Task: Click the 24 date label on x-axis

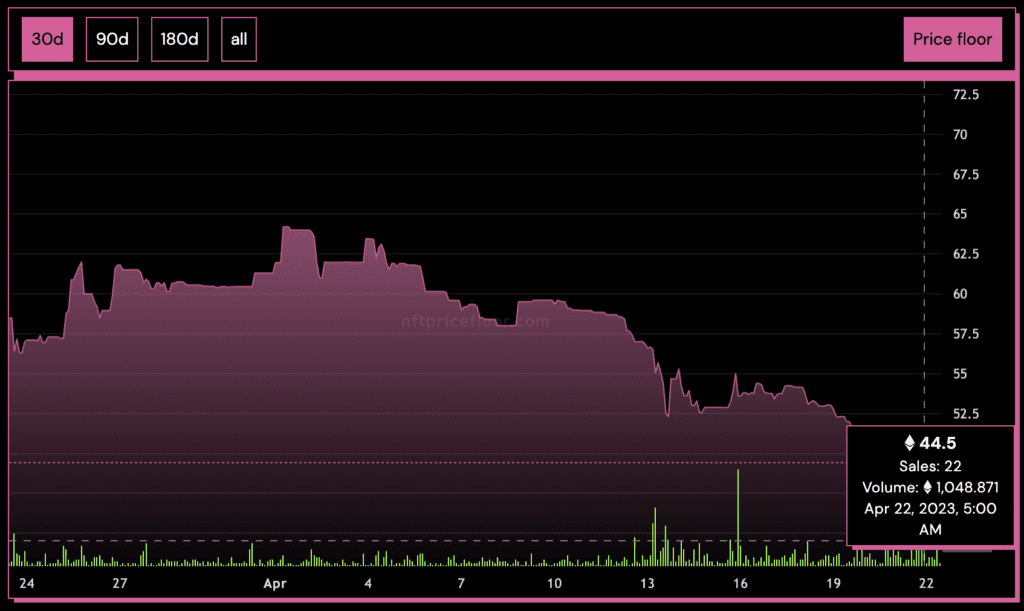Action: coord(27,583)
